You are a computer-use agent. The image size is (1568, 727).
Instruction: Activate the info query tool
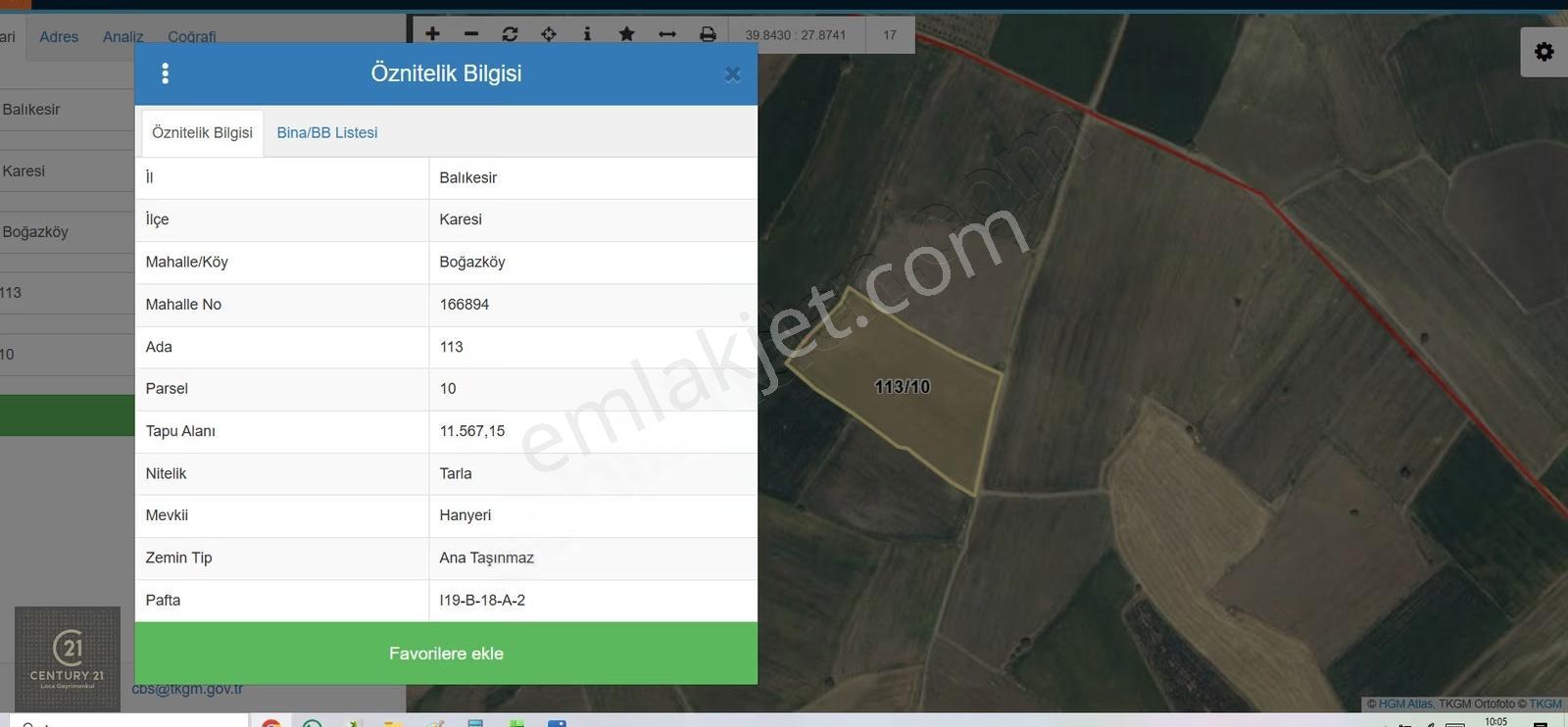(587, 33)
